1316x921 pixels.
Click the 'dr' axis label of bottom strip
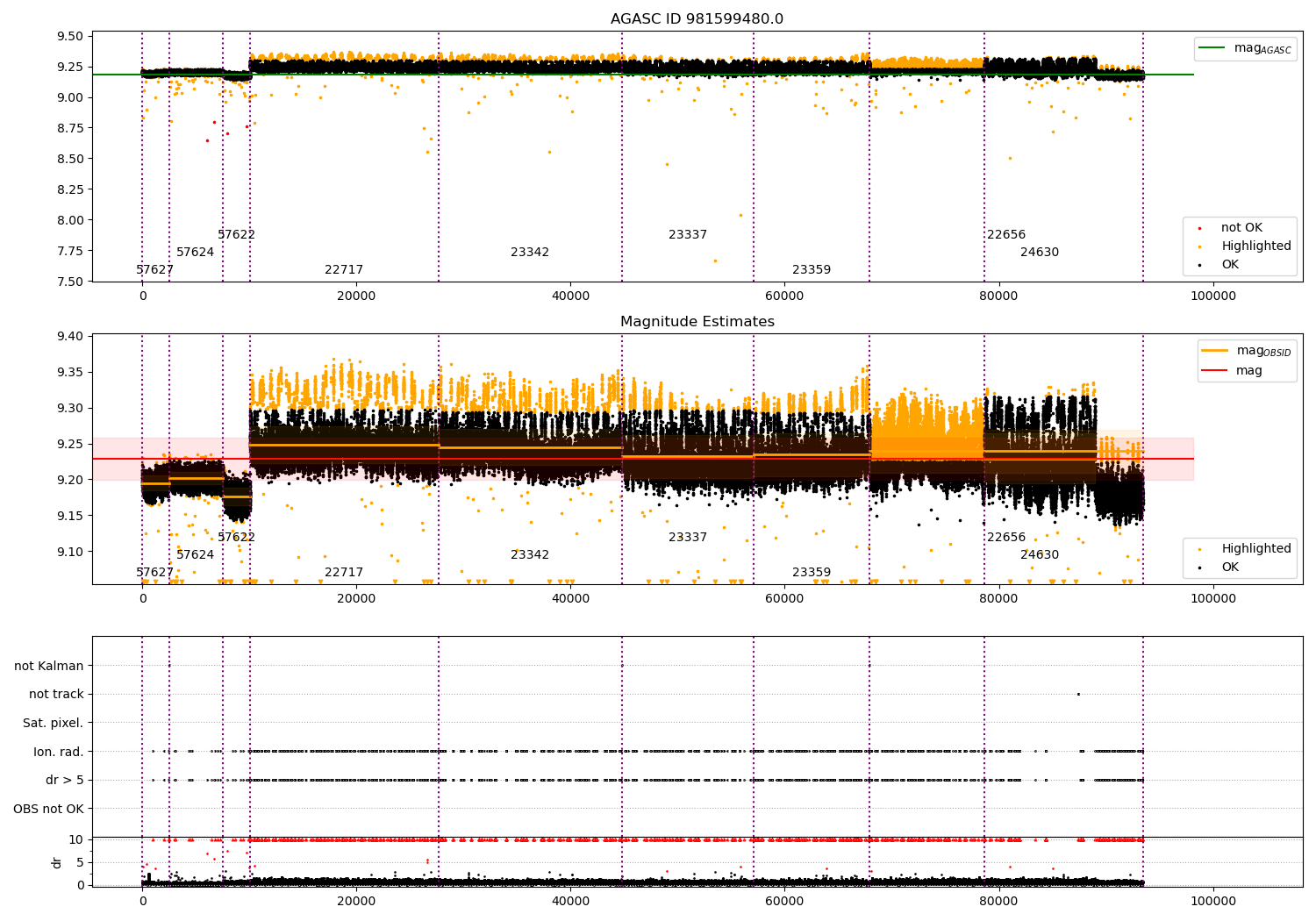coord(57,862)
